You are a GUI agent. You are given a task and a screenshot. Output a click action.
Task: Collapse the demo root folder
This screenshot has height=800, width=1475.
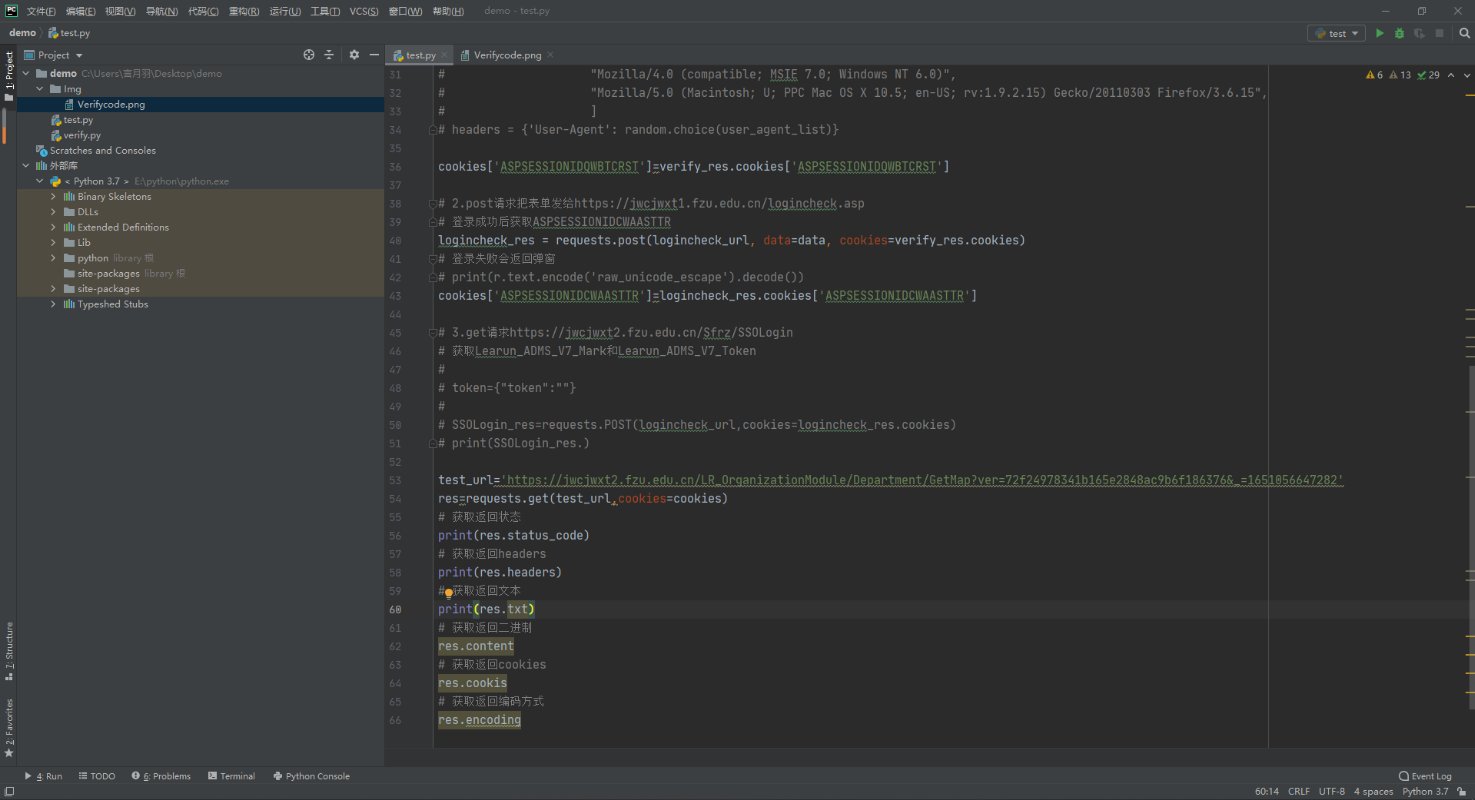(26, 73)
